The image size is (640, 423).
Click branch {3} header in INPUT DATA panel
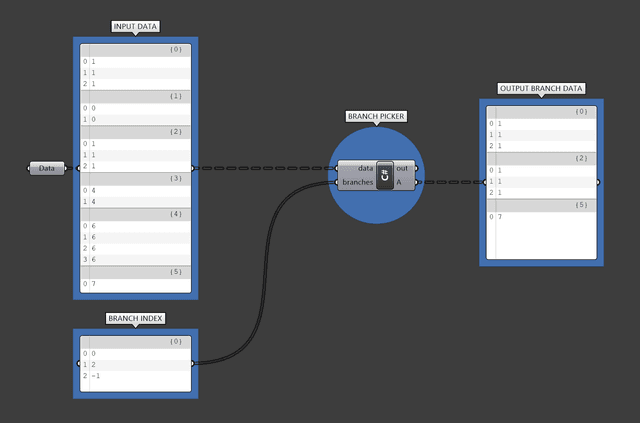point(135,178)
